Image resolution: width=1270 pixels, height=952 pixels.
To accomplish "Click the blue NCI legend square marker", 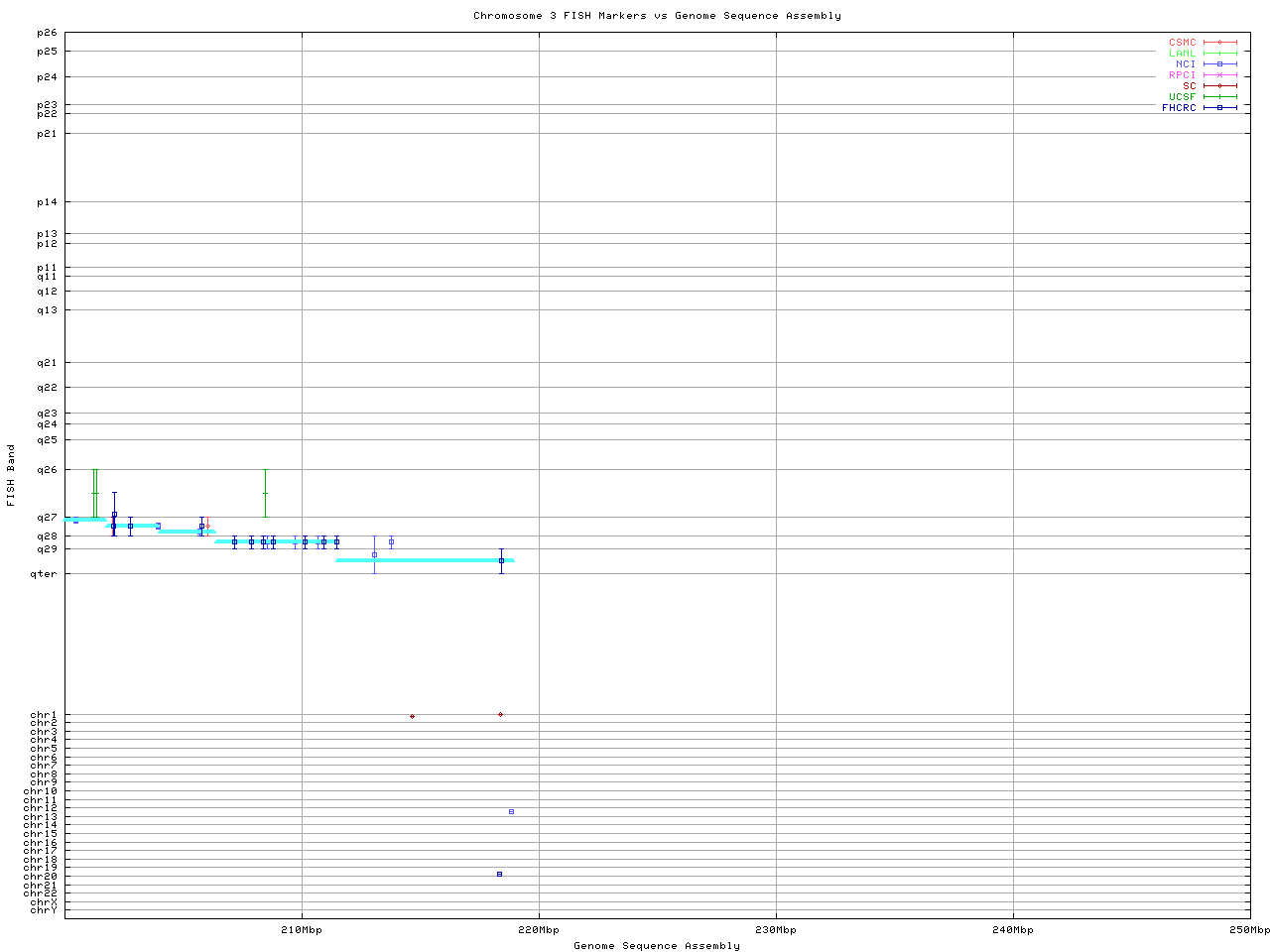I will 1219,64.
